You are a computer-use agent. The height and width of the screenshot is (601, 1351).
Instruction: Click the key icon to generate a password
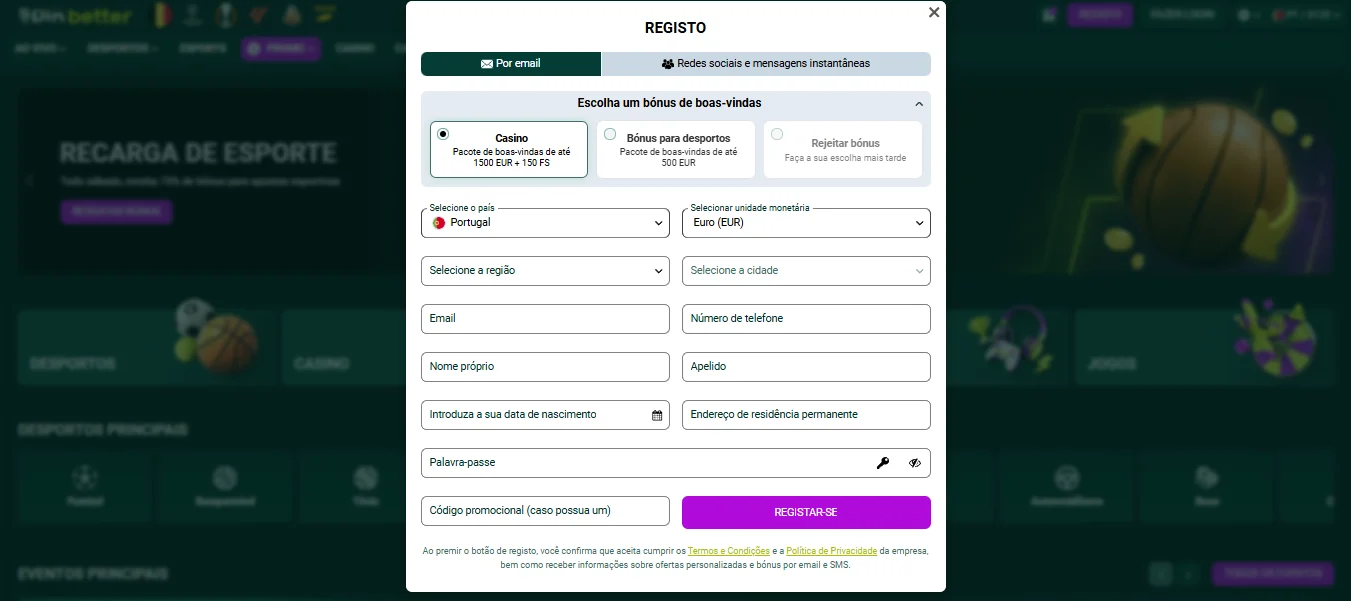pyautogui.click(x=883, y=462)
